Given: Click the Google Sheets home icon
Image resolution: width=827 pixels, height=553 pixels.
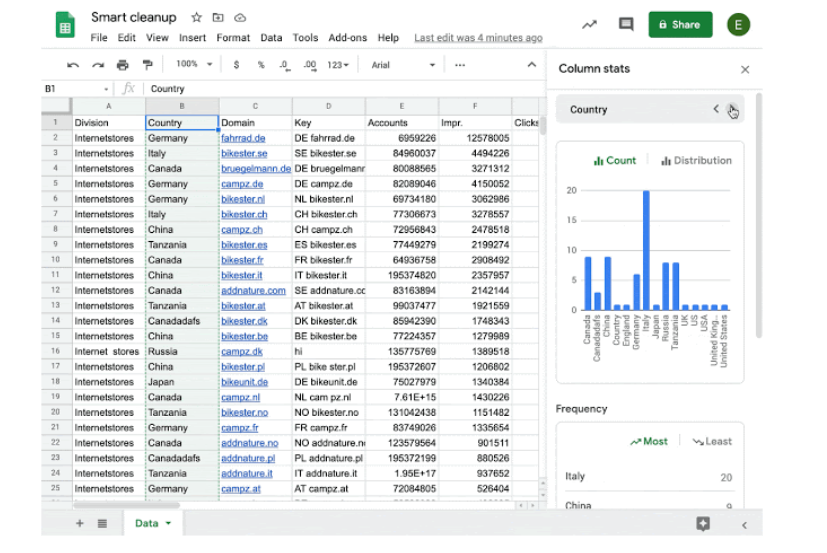Looking at the screenshot, I should coord(65,25).
